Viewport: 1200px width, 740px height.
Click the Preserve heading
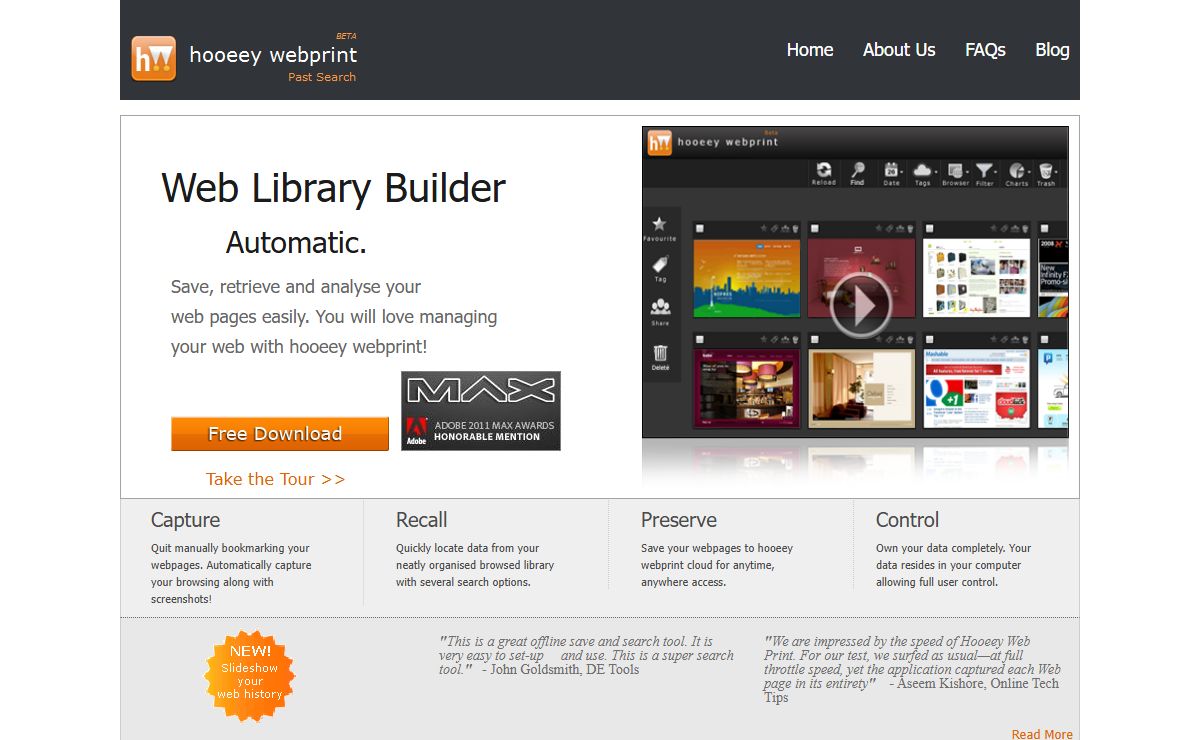click(x=679, y=520)
